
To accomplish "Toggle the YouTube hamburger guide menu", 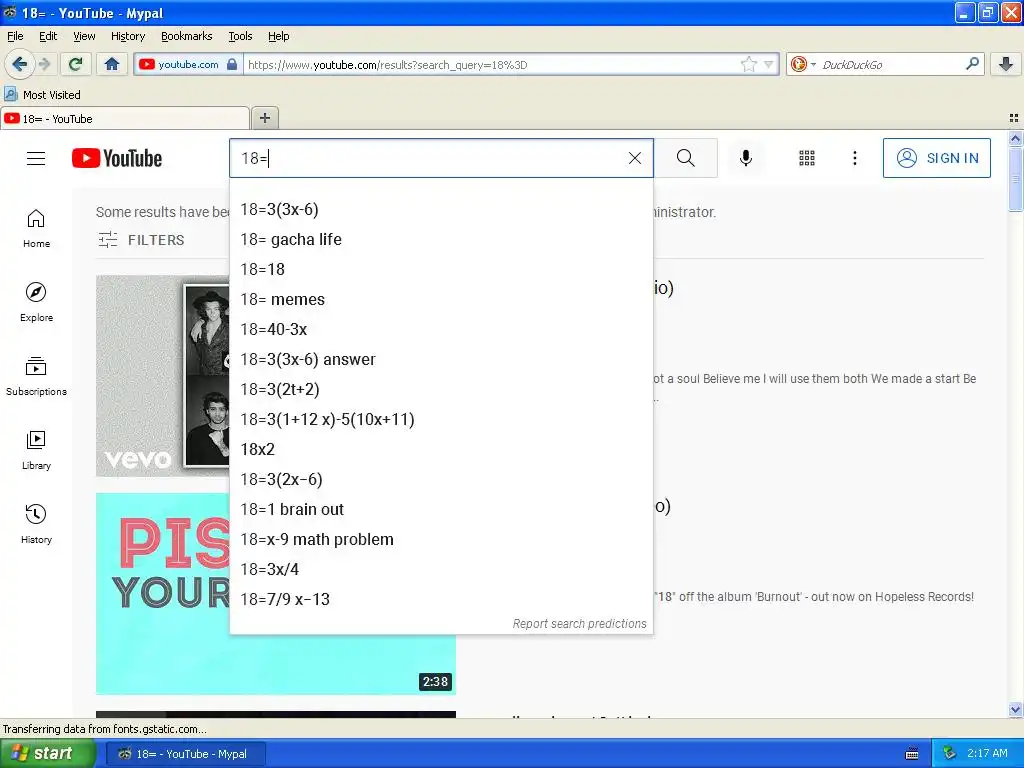I will pos(36,158).
